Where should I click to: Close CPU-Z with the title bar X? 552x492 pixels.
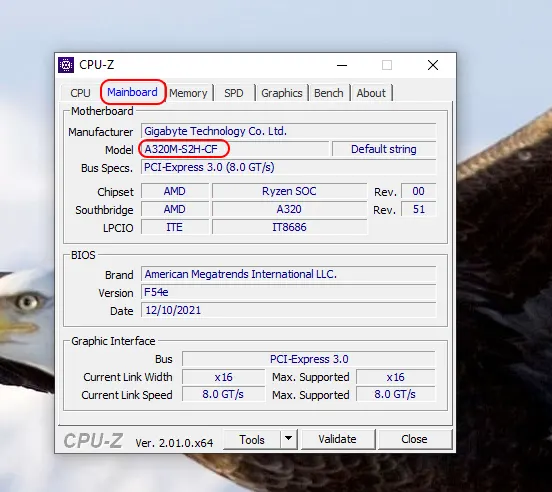(x=433, y=65)
